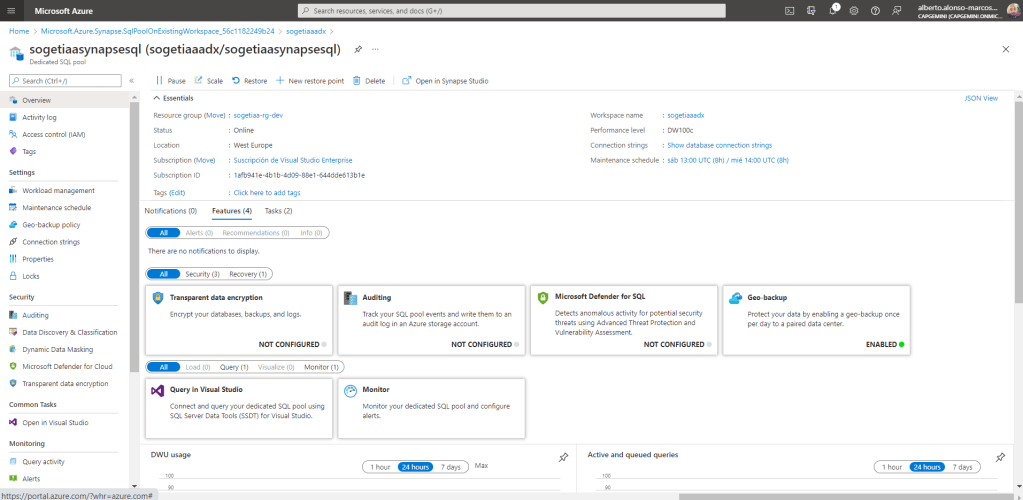Click the Pause button in the toolbar
Viewport: 1023px width, 500px height.
tap(171, 81)
